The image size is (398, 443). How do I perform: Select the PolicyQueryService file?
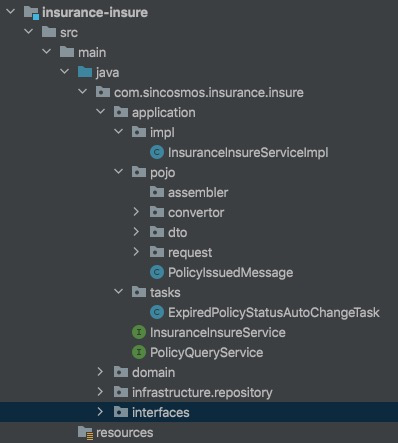tap(206, 352)
